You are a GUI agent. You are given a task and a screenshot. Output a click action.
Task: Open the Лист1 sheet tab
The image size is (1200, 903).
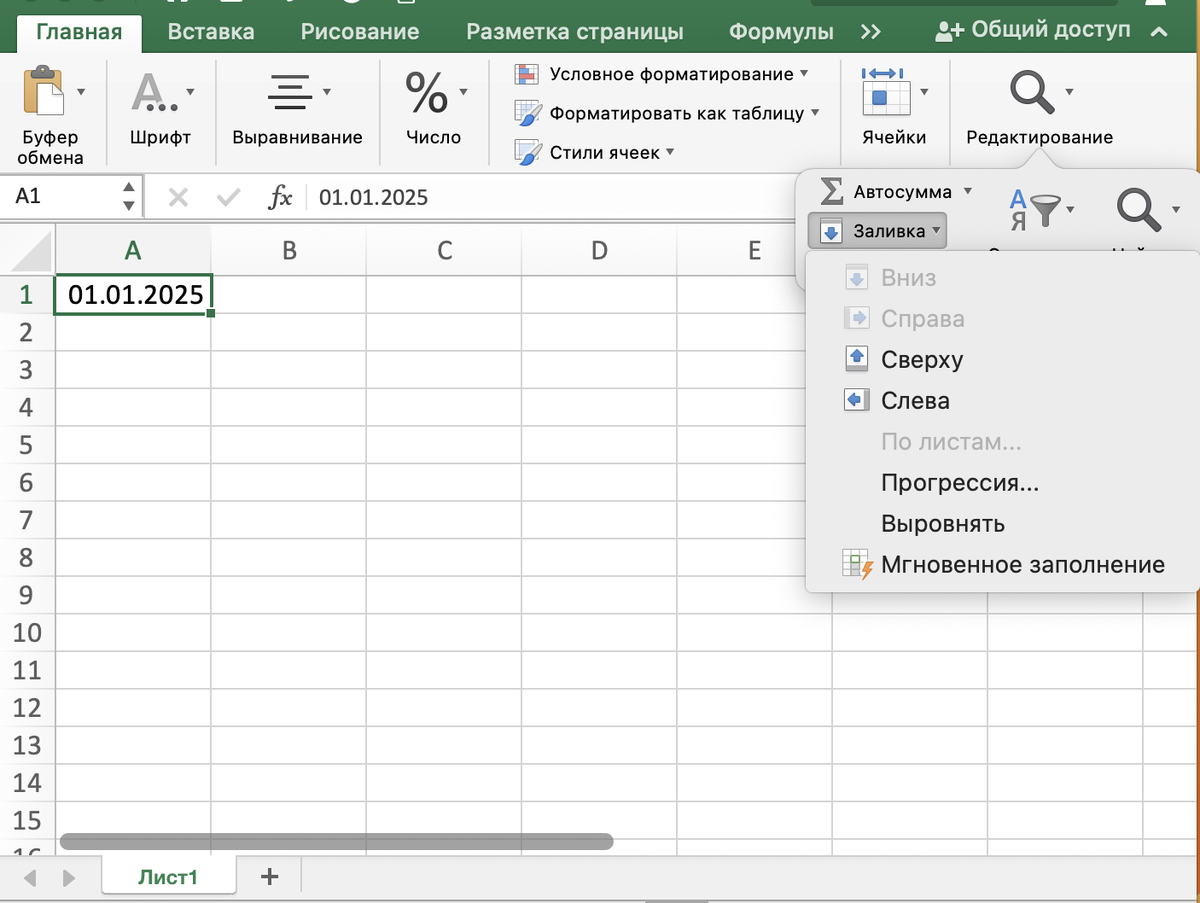(169, 877)
